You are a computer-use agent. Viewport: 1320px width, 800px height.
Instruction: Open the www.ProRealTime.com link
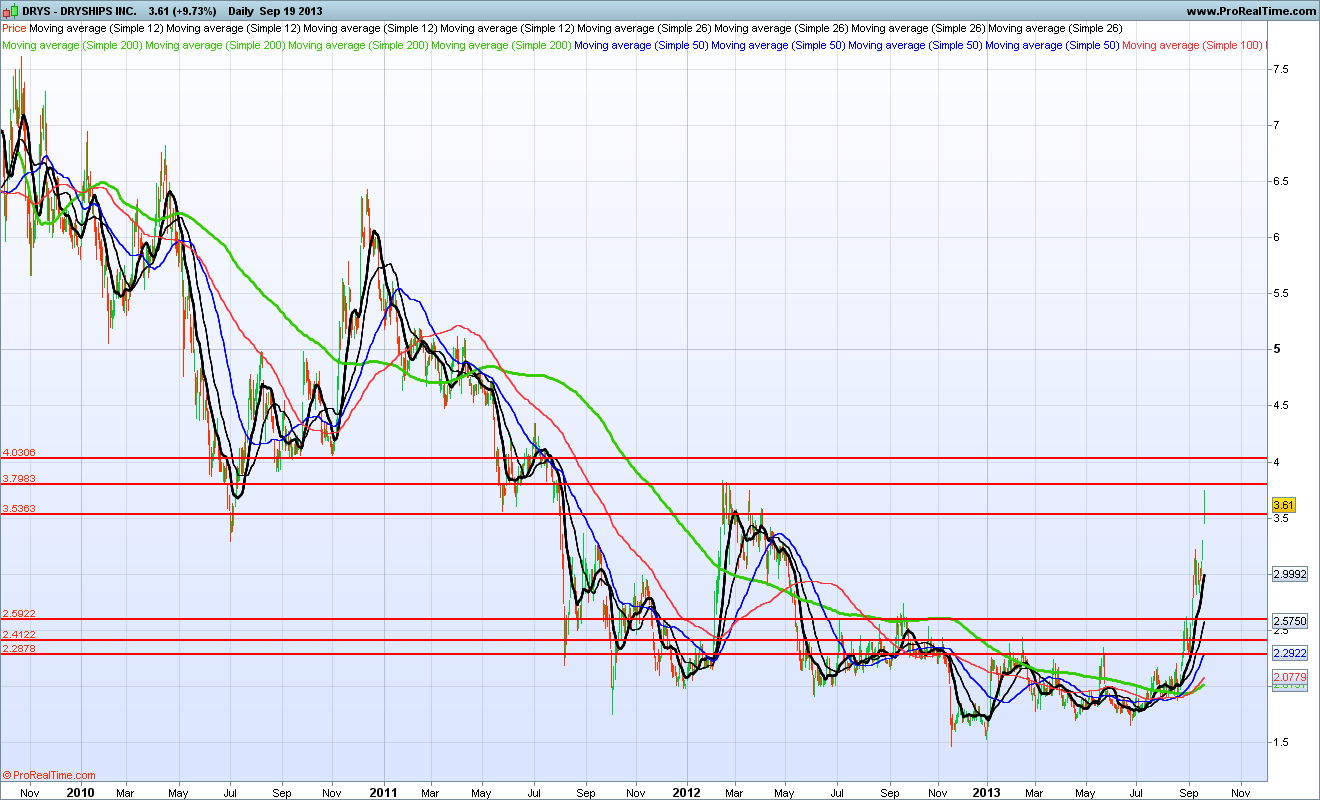pyautogui.click(x=1251, y=11)
